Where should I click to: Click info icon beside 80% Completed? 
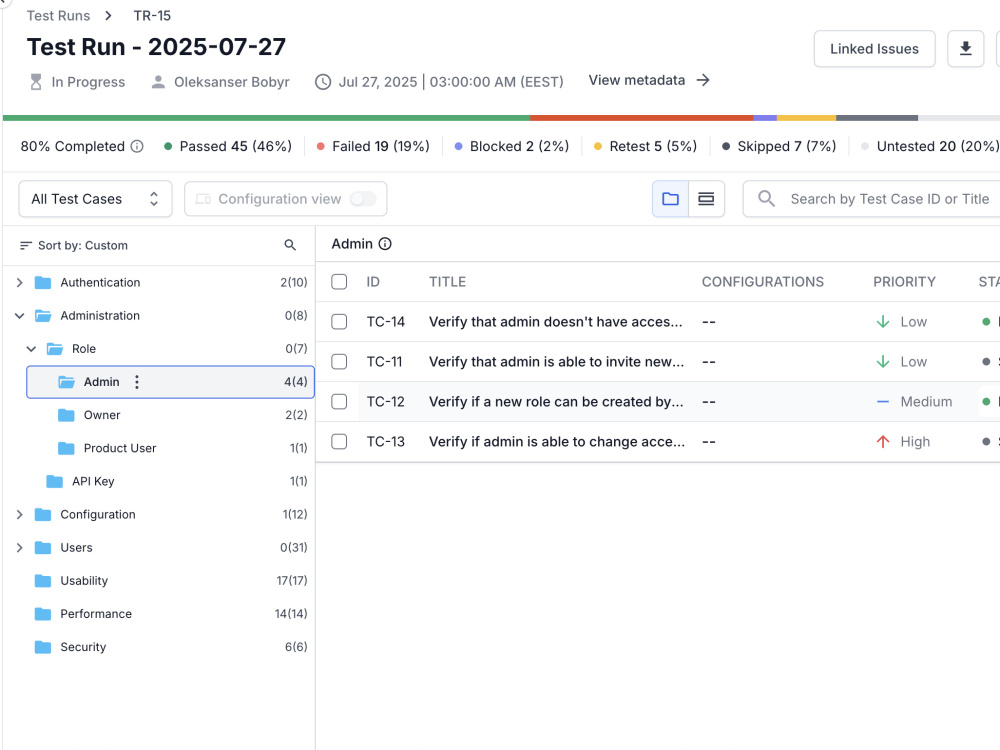coord(137,146)
